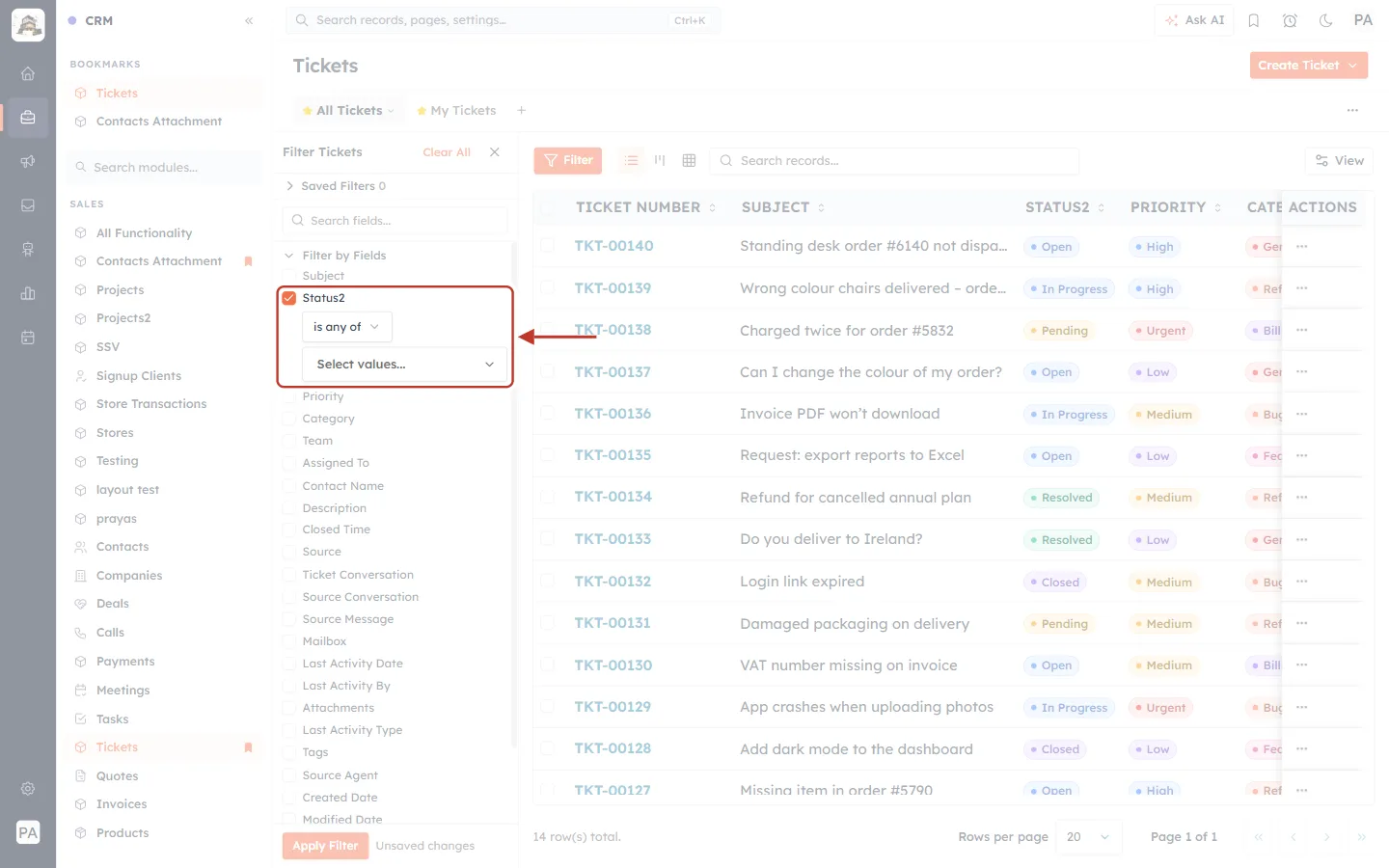
Task: Expand the Saved Filters section
Action: coord(335,186)
